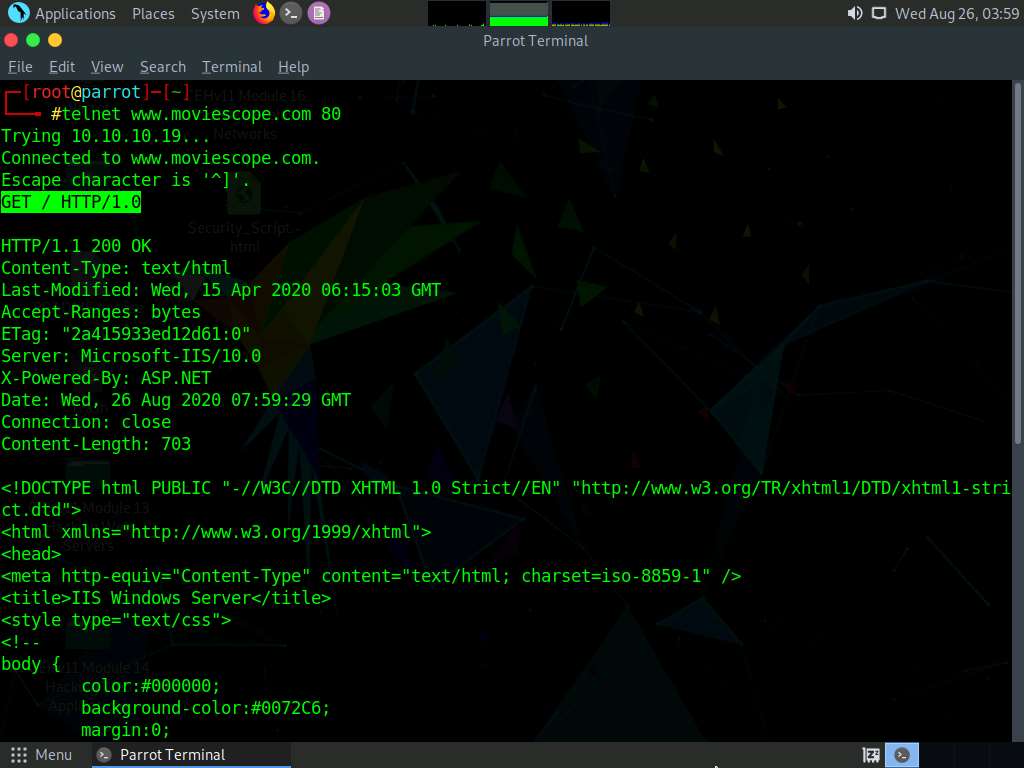Viewport: 1024px width, 768px height.
Task: Click the Content-Length: 703 line
Action: pos(96,444)
